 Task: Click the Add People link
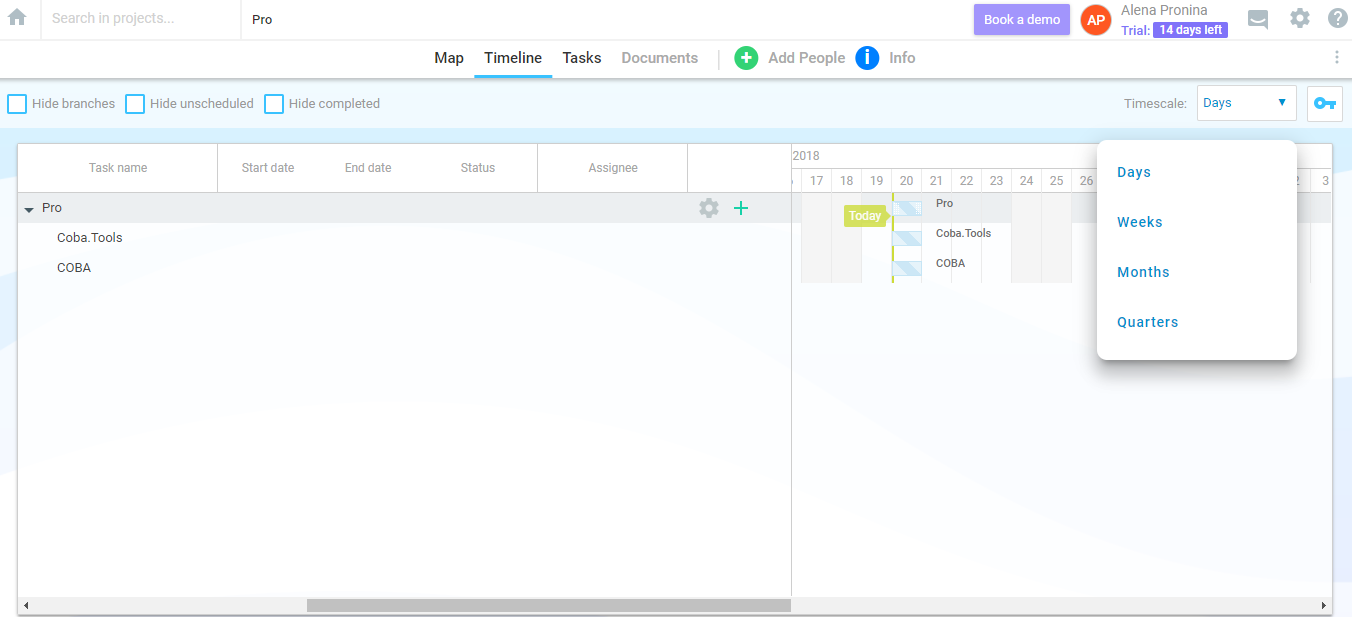tap(806, 58)
